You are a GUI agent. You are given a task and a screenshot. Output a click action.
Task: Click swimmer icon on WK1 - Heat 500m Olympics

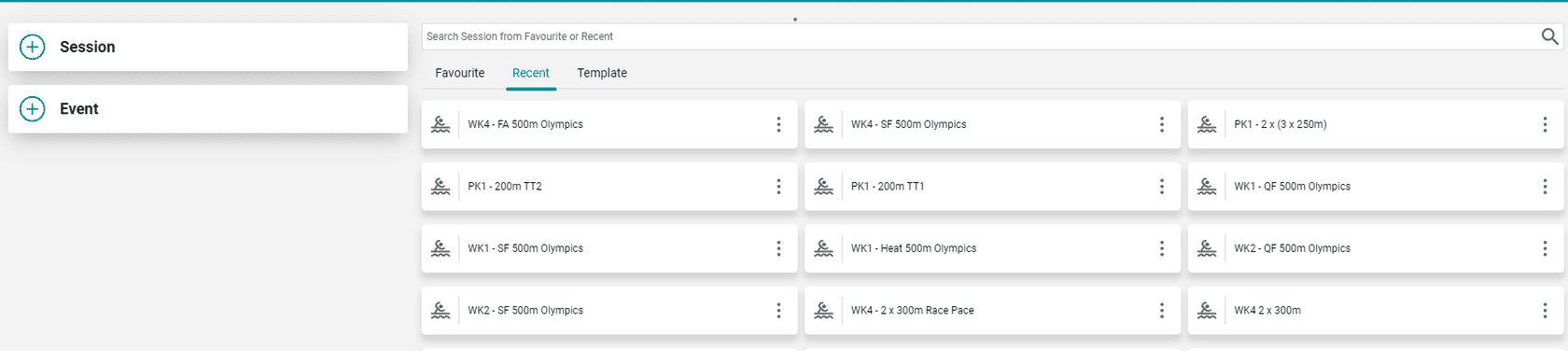coord(823,248)
